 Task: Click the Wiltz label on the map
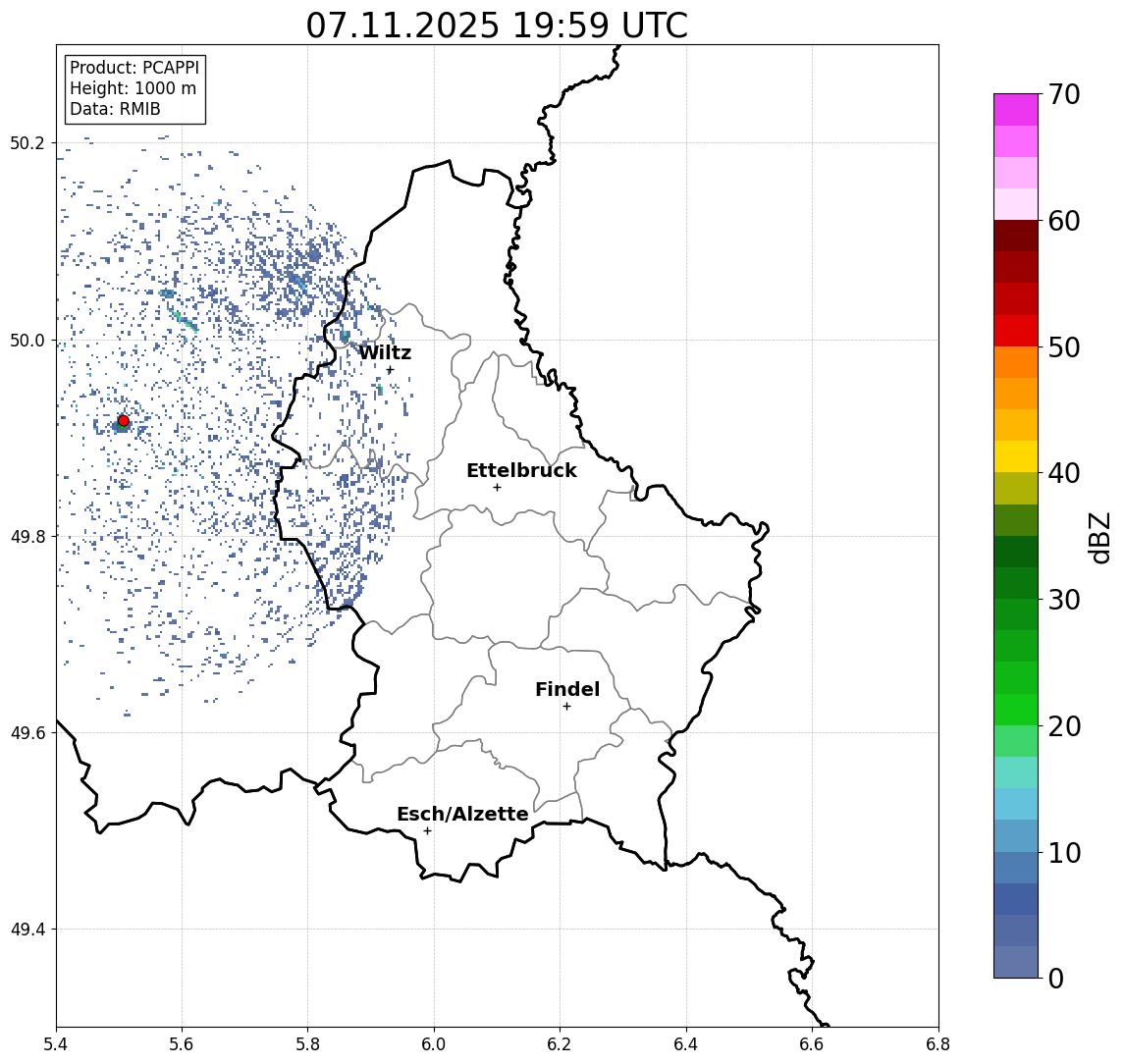coord(385,352)
